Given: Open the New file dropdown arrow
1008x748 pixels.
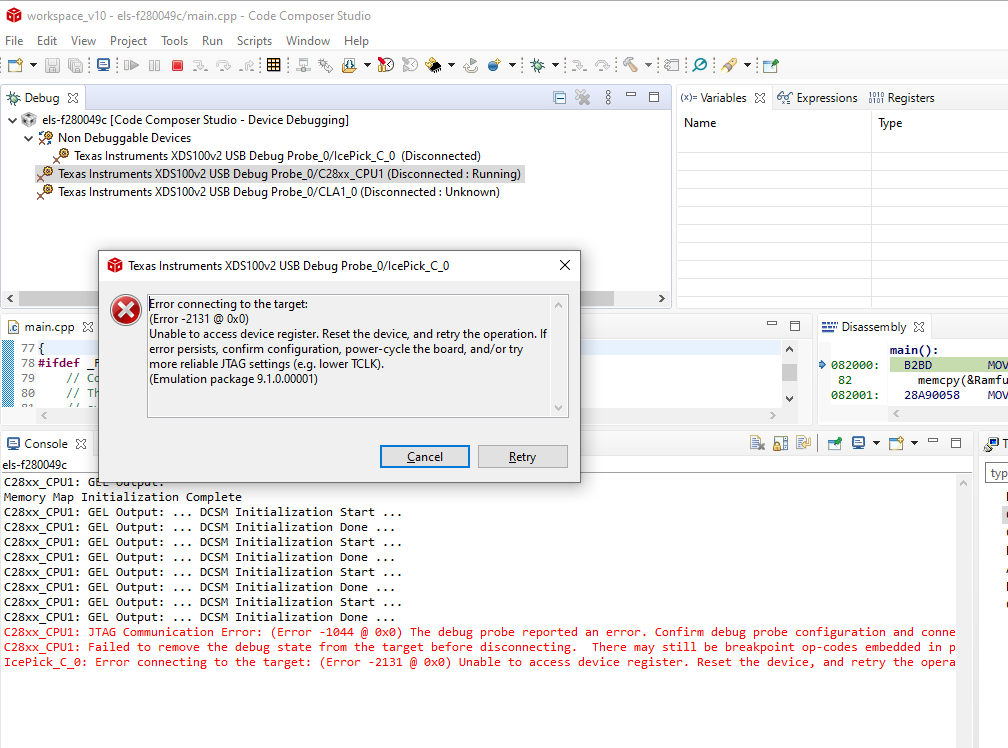Looking at the screenshot, I should tap(33, 65).
